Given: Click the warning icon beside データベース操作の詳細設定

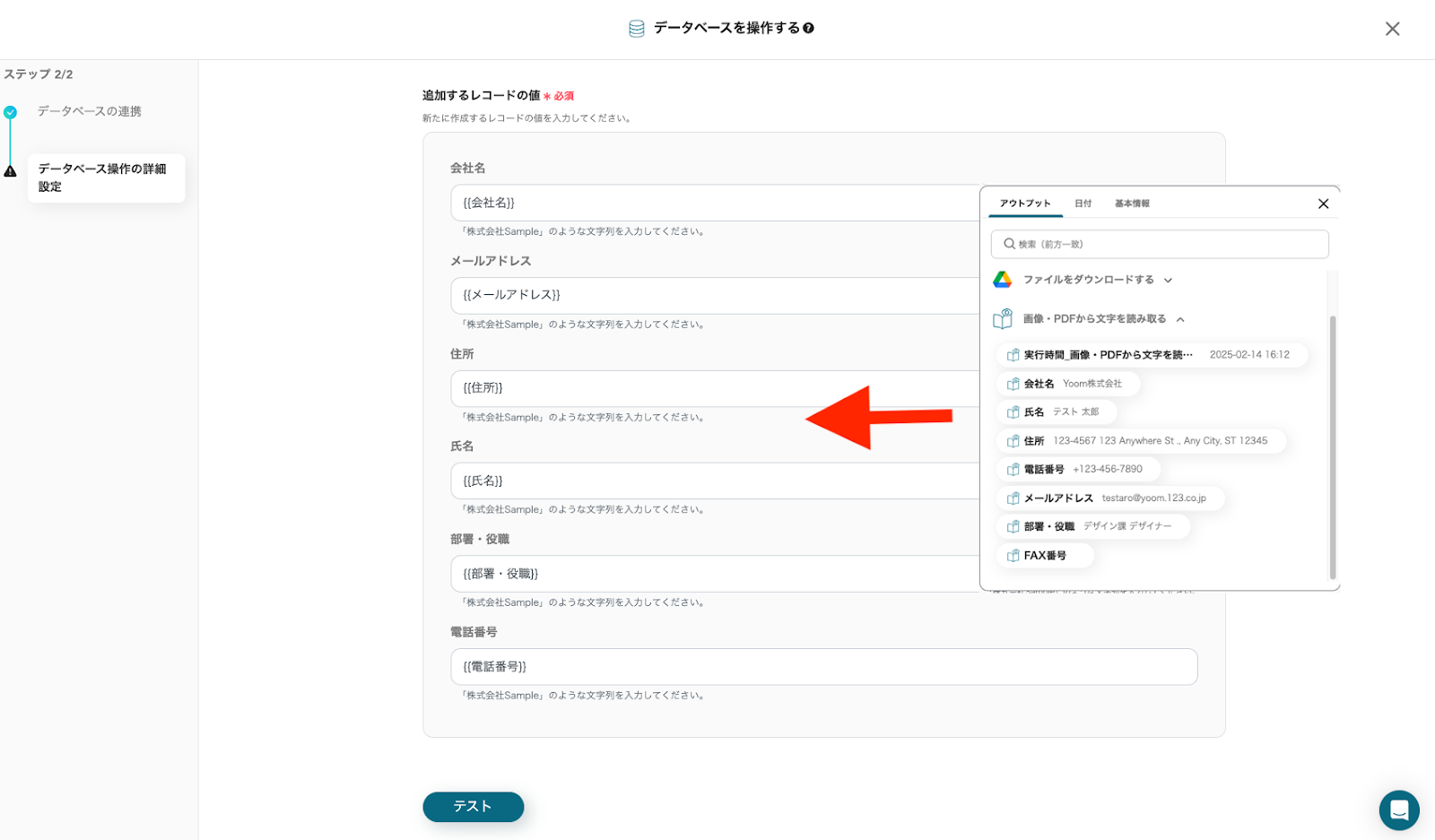Looking at the screenshot, I should point(10,171).
